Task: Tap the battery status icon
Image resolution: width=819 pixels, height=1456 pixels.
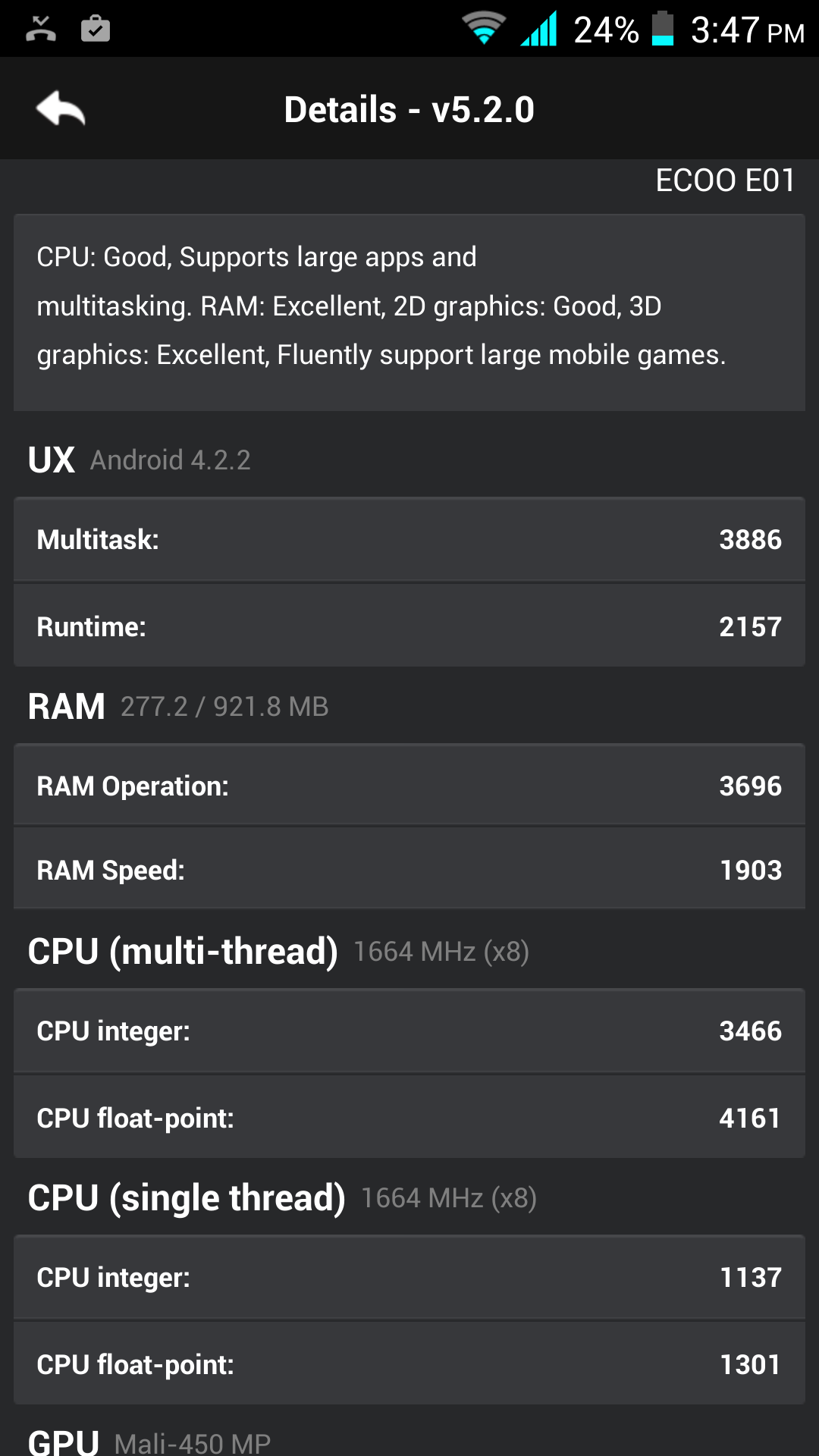Action: (x=663, y=29)
